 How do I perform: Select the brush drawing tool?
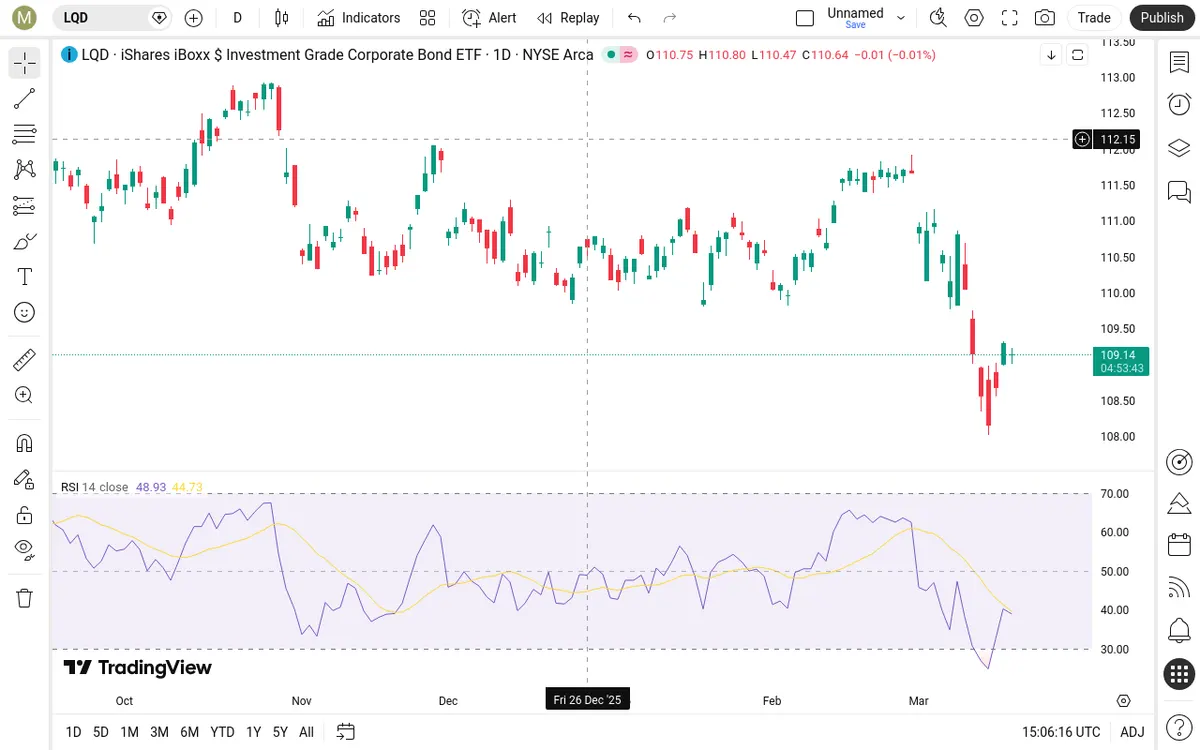(x=25, y=241)
